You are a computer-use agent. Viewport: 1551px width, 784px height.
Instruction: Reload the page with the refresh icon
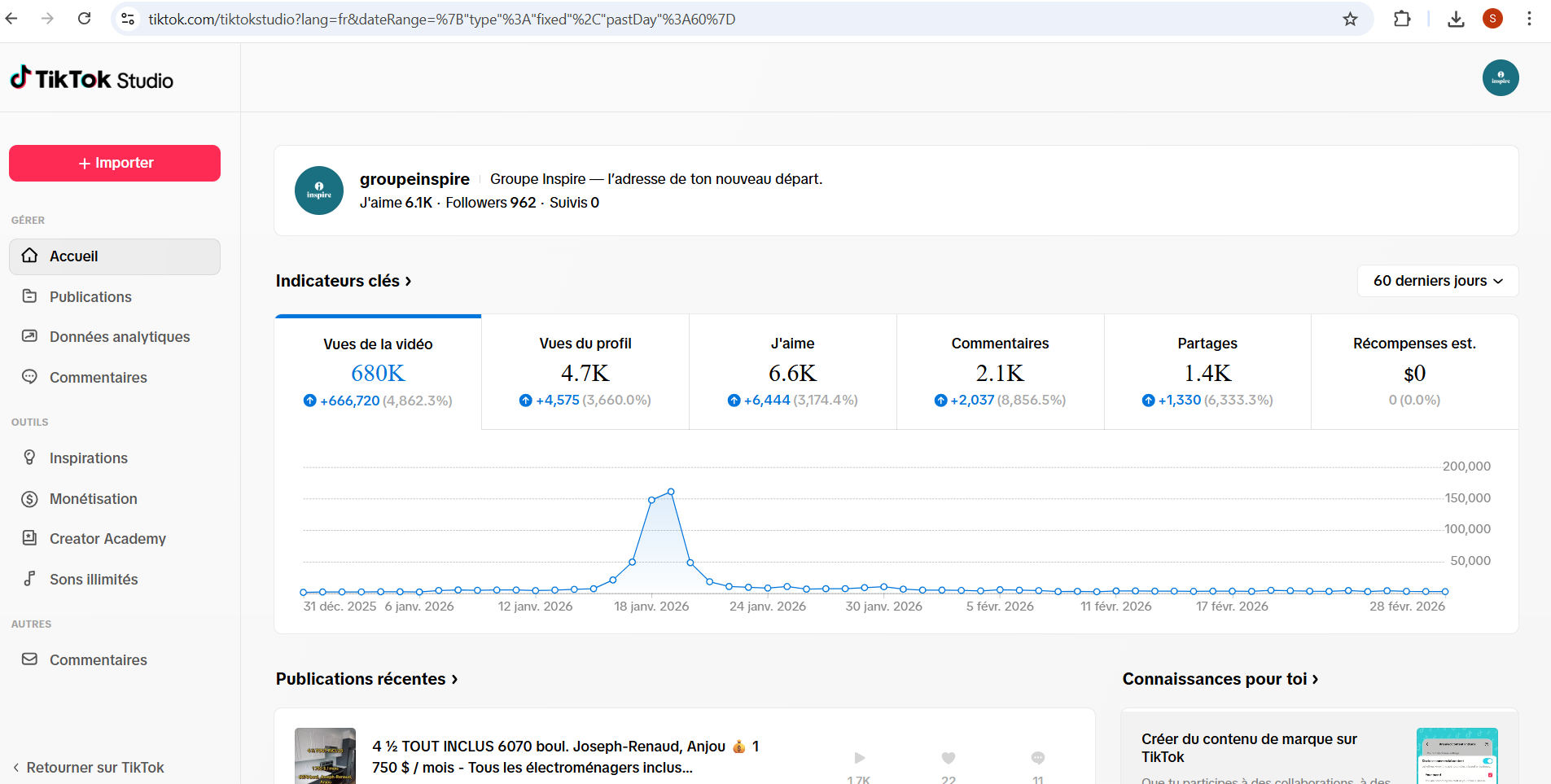[84, 19]
